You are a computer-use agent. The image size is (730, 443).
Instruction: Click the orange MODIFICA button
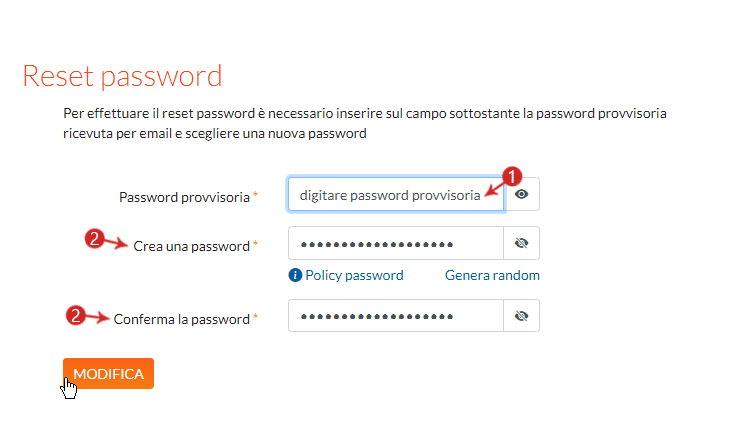point(108,374)
